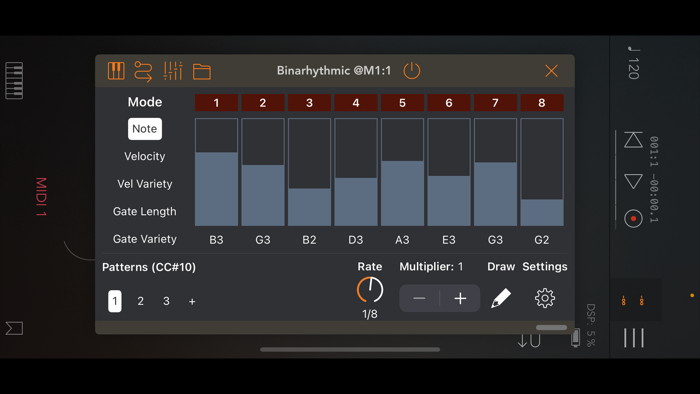Click the Multiplier: 1 label

pyautogui.click(x=431, y=267)
